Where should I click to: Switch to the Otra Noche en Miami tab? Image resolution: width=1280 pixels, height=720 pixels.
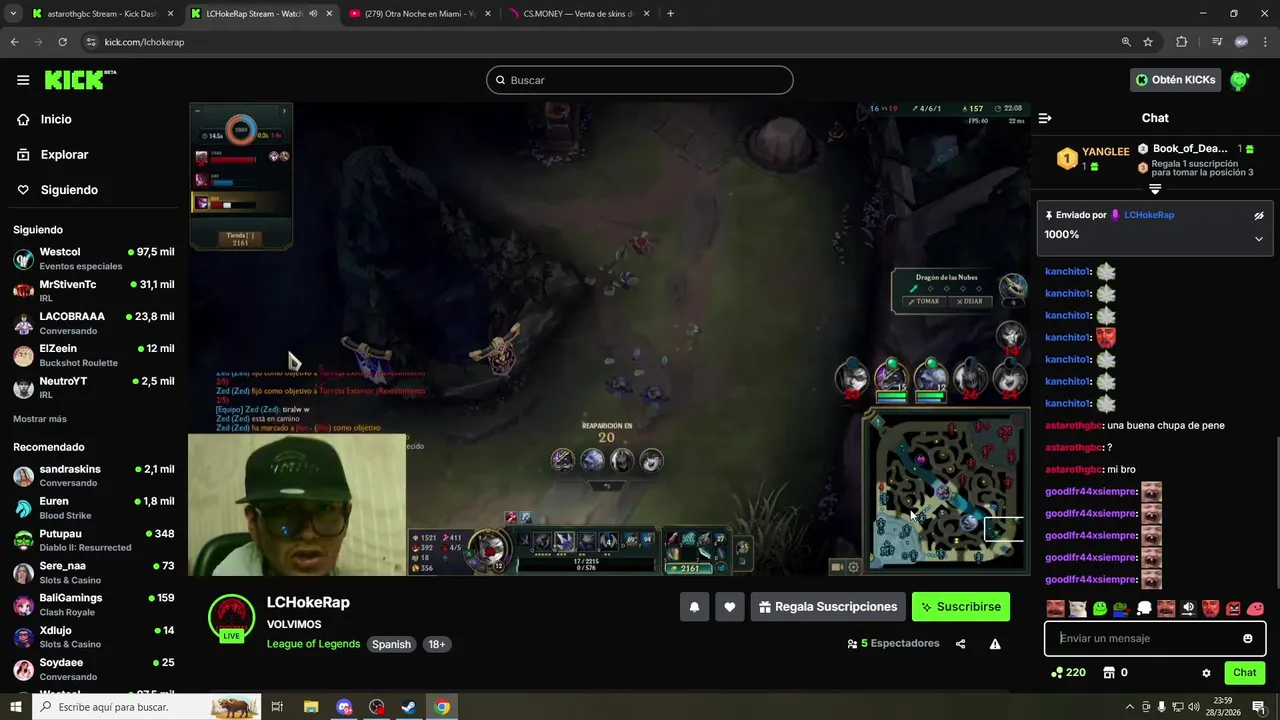[418, 14]
